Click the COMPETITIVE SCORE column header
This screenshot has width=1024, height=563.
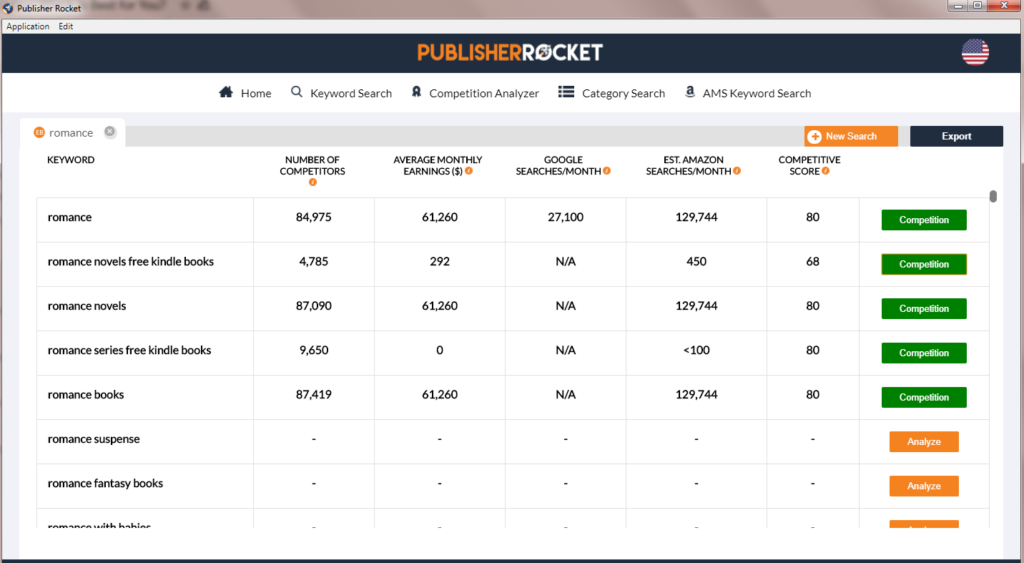pos(809,165)
